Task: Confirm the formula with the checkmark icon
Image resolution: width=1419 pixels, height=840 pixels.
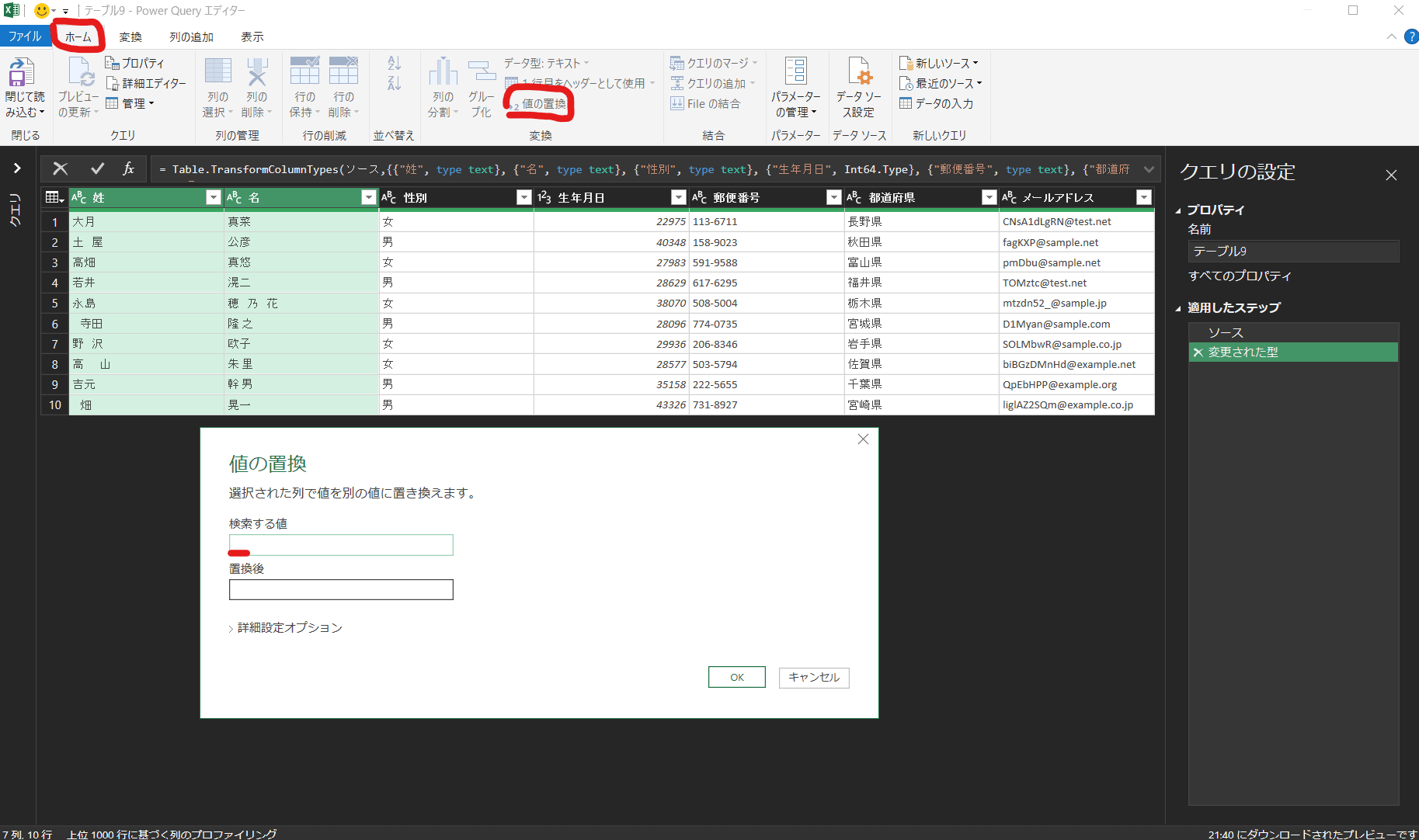Action: tap(97, 168)
